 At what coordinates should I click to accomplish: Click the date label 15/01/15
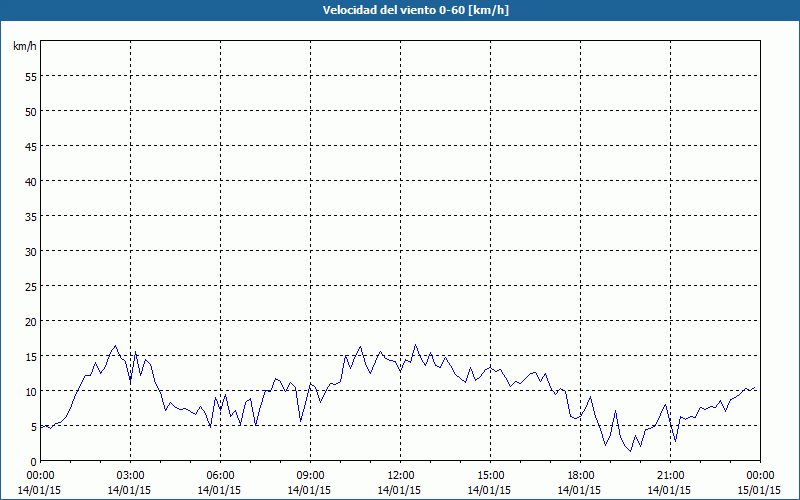[x=759, y=490]
